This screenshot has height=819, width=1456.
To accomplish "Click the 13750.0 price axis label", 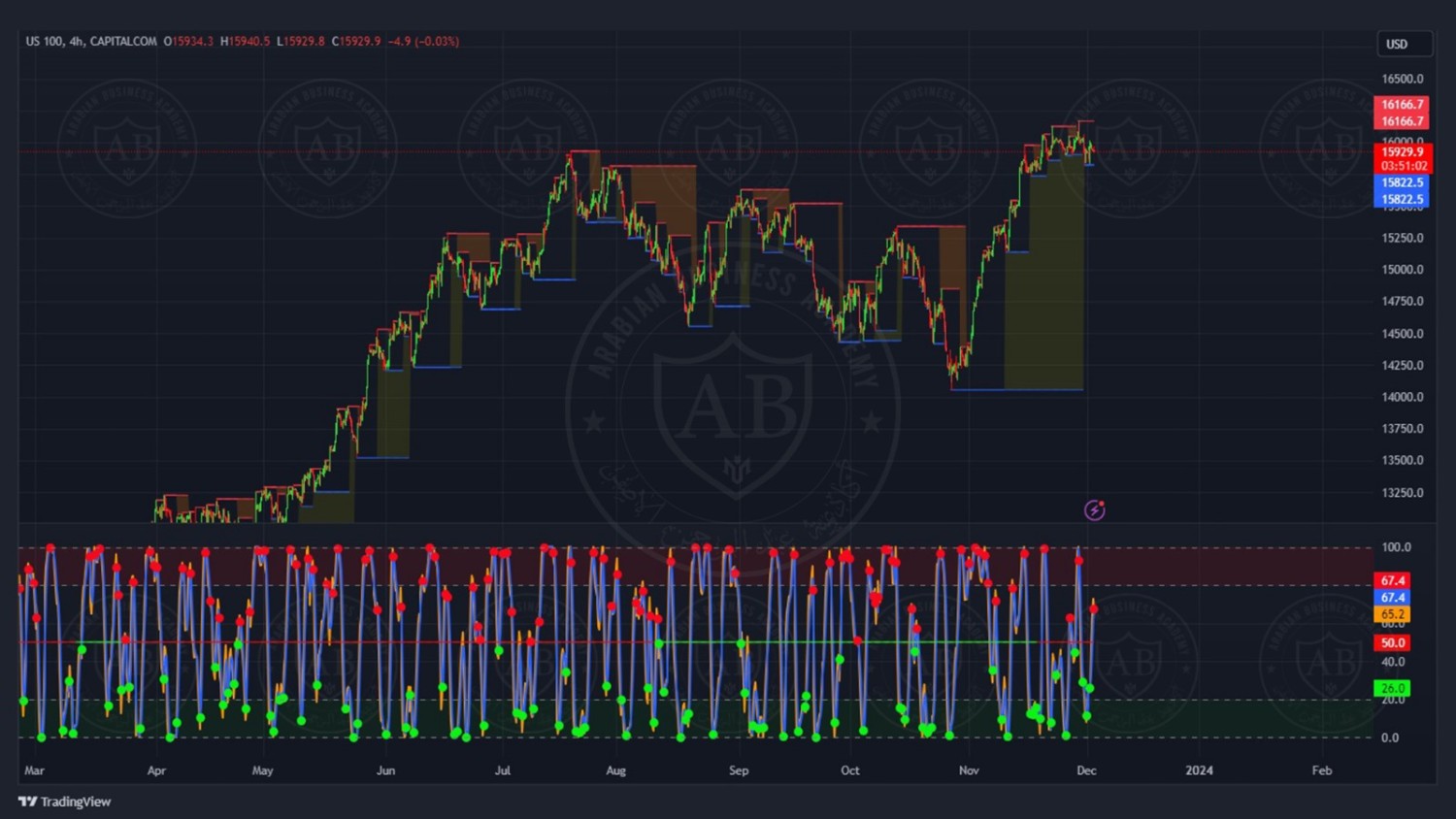I will [1403, 429].
